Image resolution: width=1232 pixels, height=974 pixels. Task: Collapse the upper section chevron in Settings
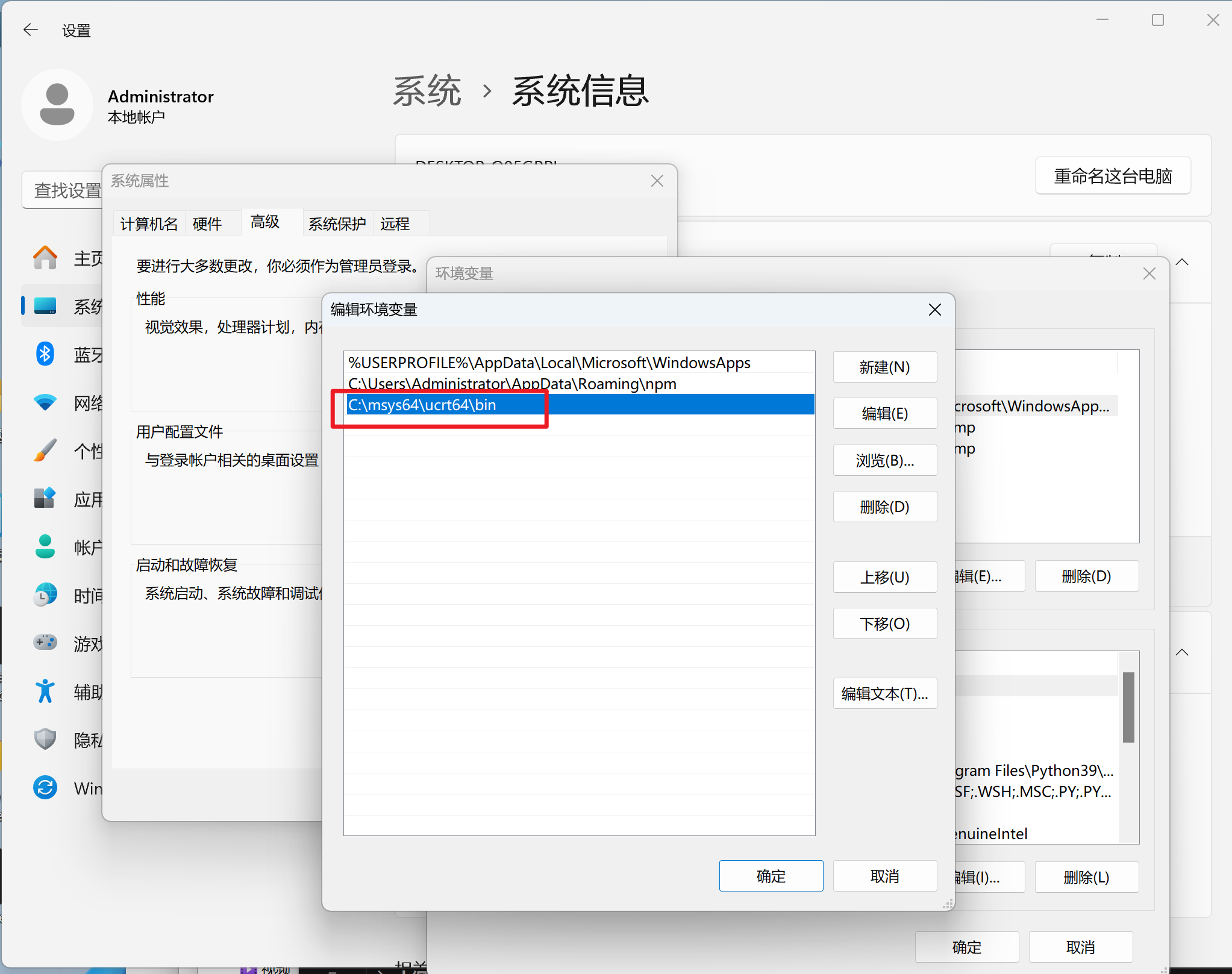tap(1183, 262)
